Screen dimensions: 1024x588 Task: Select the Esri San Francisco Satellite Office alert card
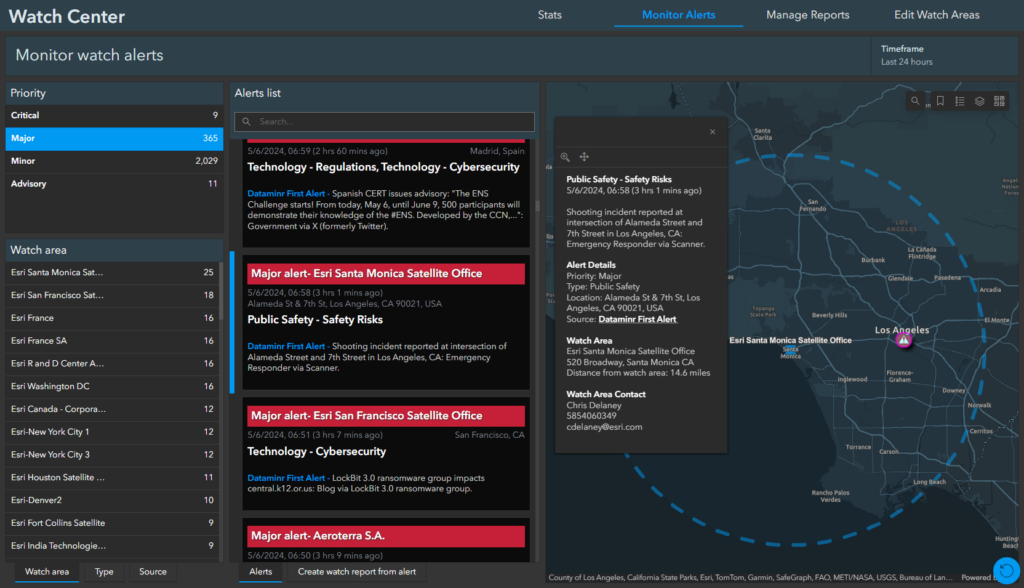tap(386, 453)
